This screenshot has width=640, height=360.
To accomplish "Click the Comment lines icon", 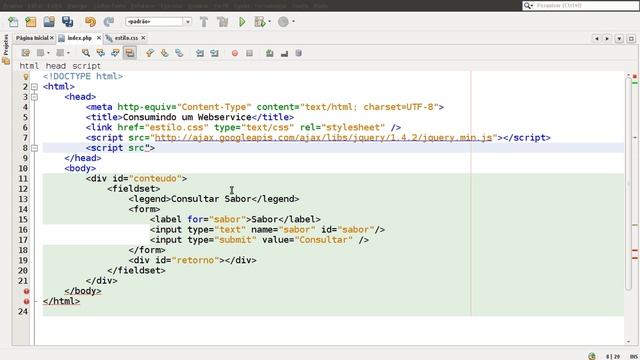I will (x=269, y=53).
